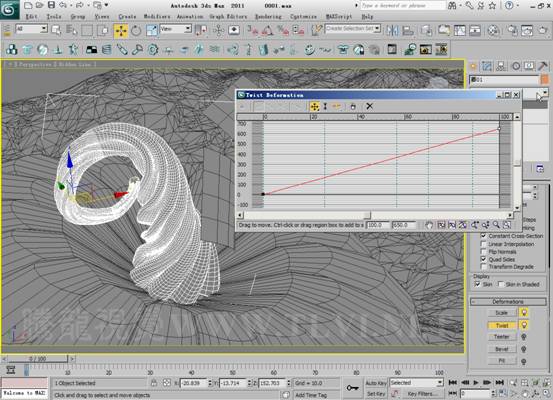Activate the Select and Scale tool
The width and height of the screenshot is (553, 400).
tap(151, 31)
